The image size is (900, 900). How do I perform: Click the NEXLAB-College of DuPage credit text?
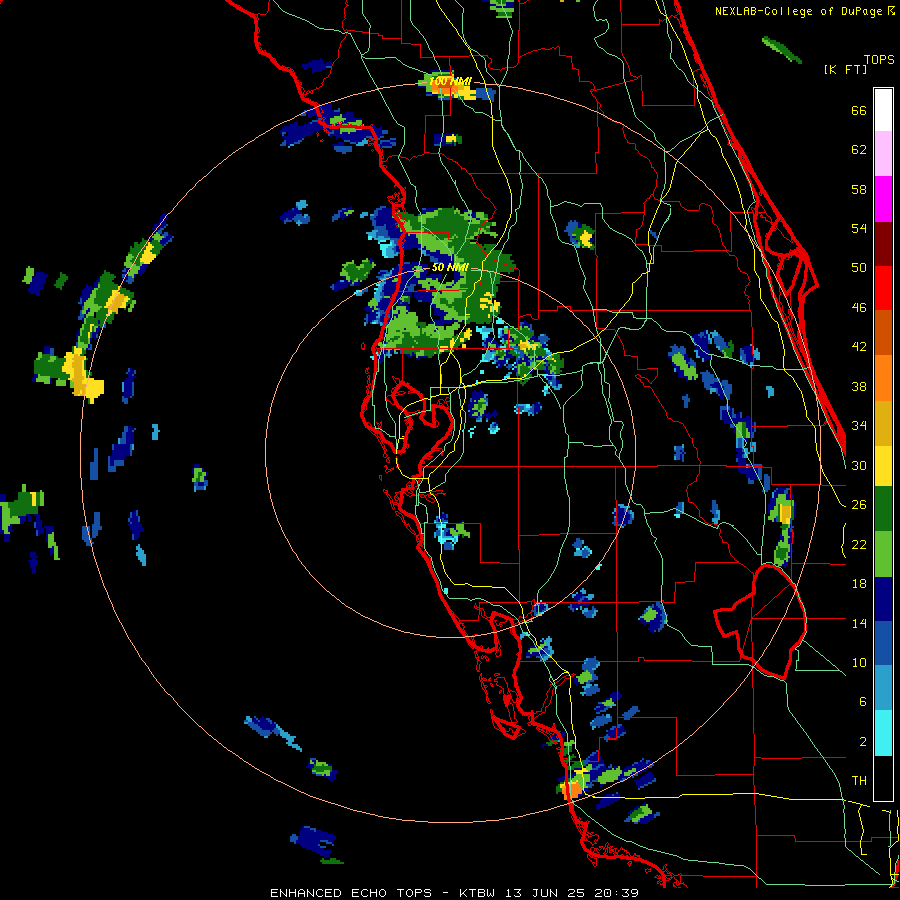tap(799, 11)
